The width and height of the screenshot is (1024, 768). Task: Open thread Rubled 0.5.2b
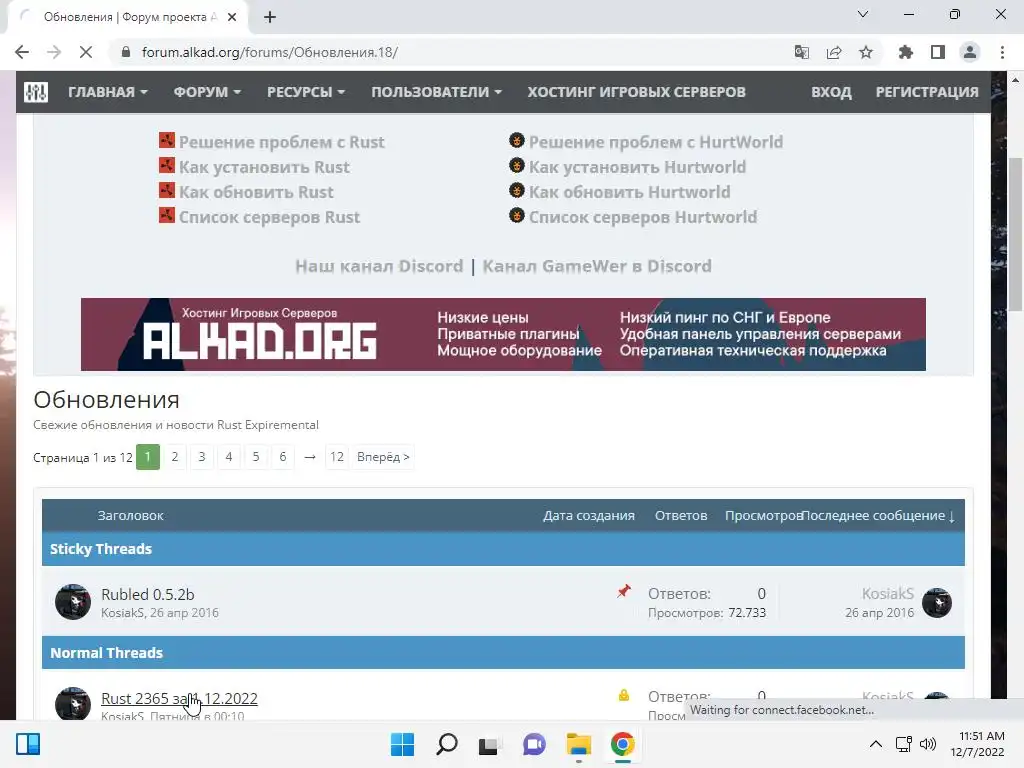(x=148, y=594)
